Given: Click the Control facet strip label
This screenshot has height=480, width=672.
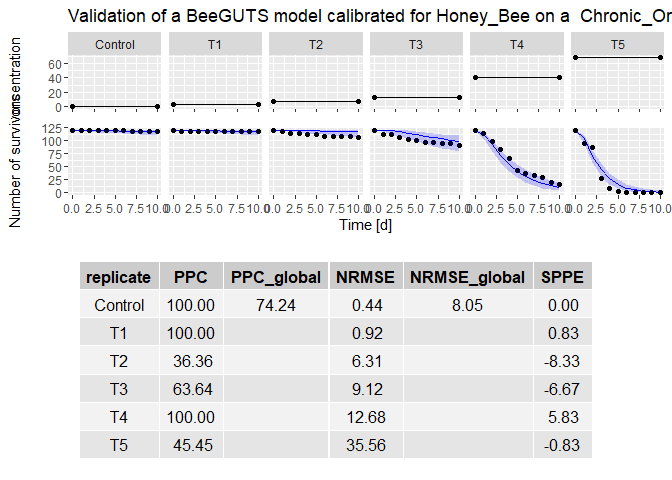Looking at the screenshot, I should 115,45.
